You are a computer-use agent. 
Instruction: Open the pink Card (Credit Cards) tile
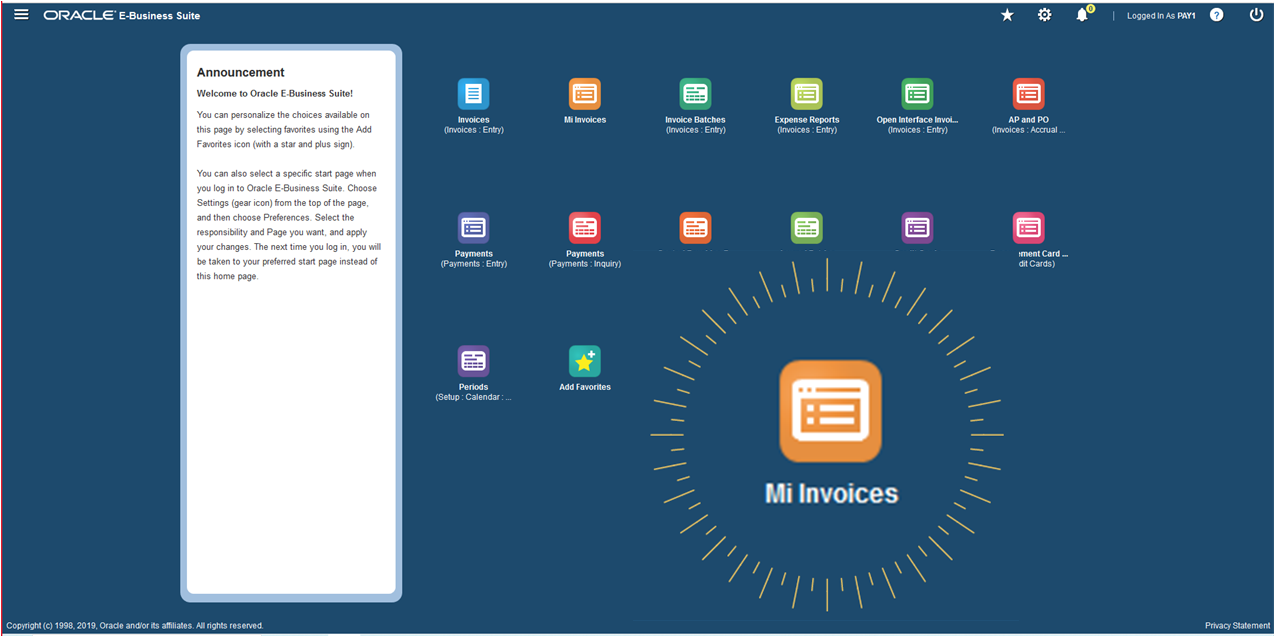[x=1028, y=228]
